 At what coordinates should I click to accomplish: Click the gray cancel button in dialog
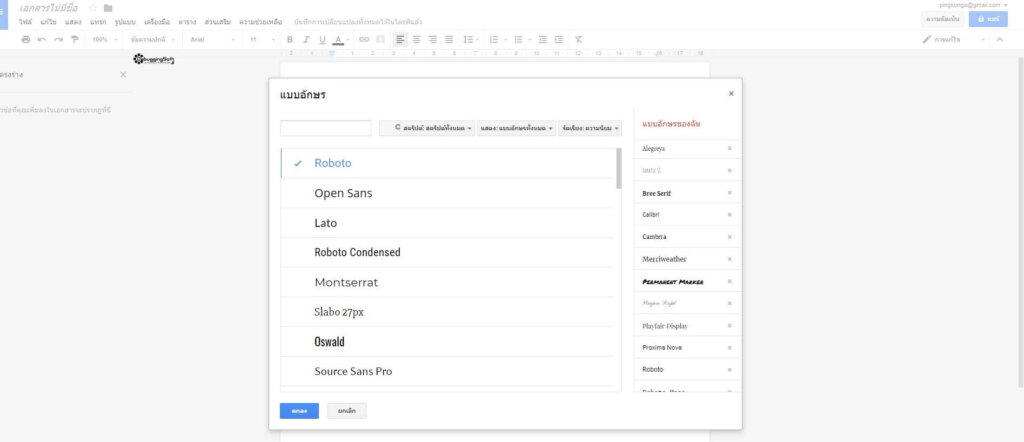347,411
